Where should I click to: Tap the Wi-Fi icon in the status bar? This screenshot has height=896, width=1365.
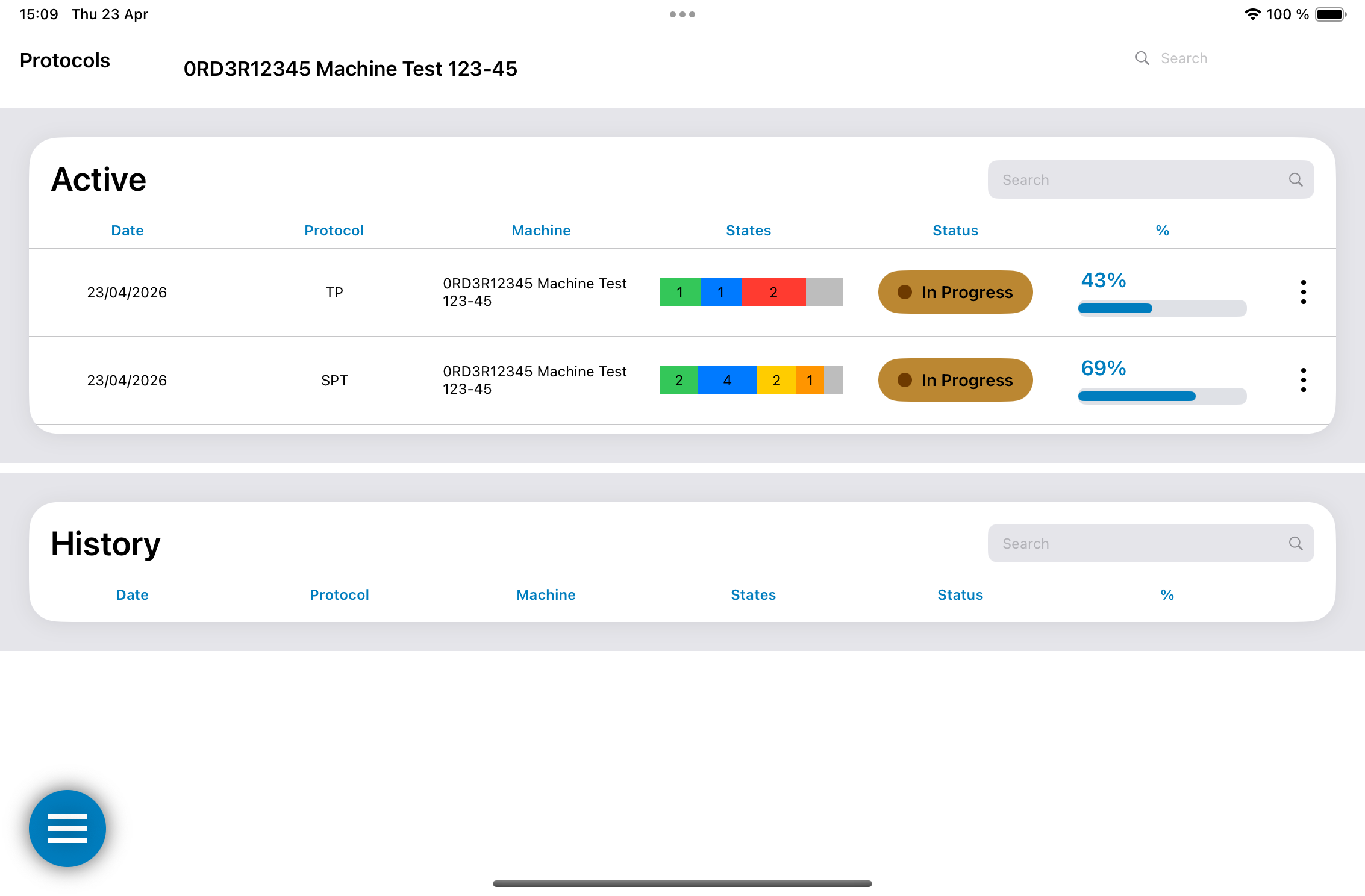click(1253, 14)
